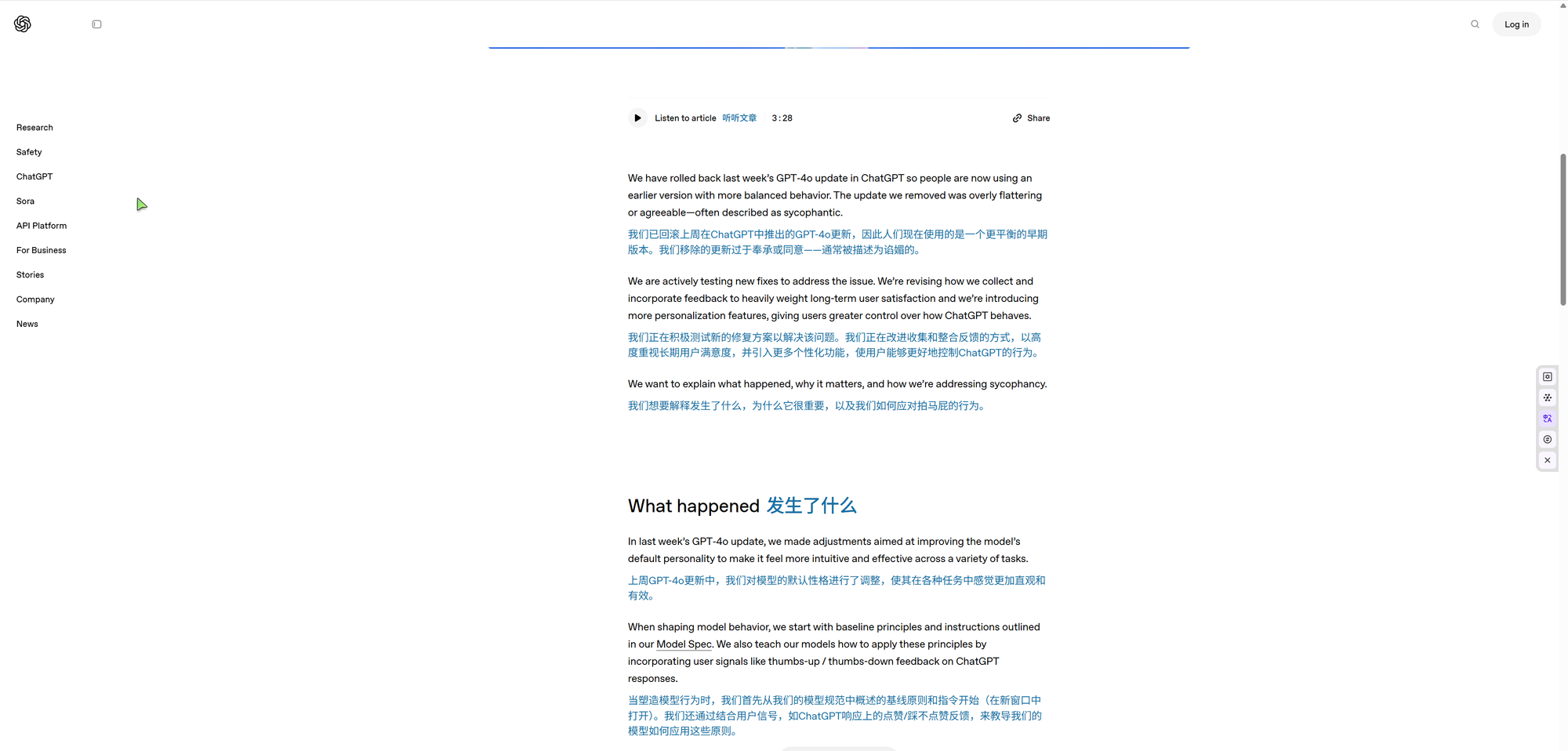
Task: Click paragraph starting 'We have rolled back'
Action: pos(835,195)
